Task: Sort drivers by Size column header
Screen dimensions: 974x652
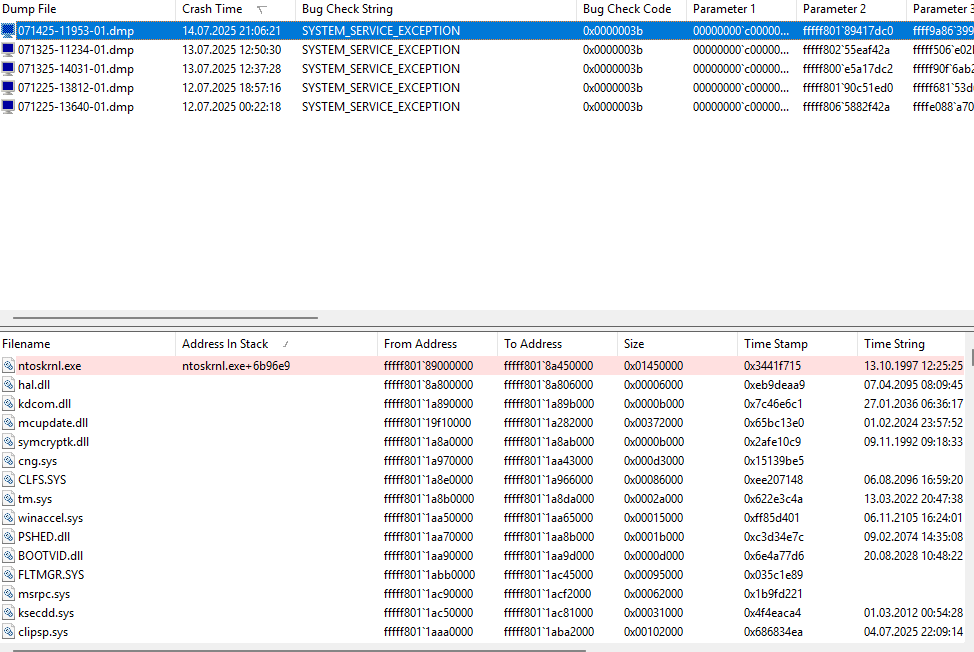Action: (x=677, y=344)
